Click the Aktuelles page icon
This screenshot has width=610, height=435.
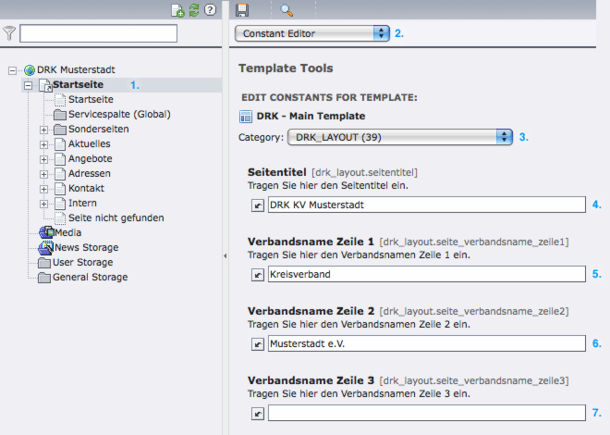[x=60, y=144]
